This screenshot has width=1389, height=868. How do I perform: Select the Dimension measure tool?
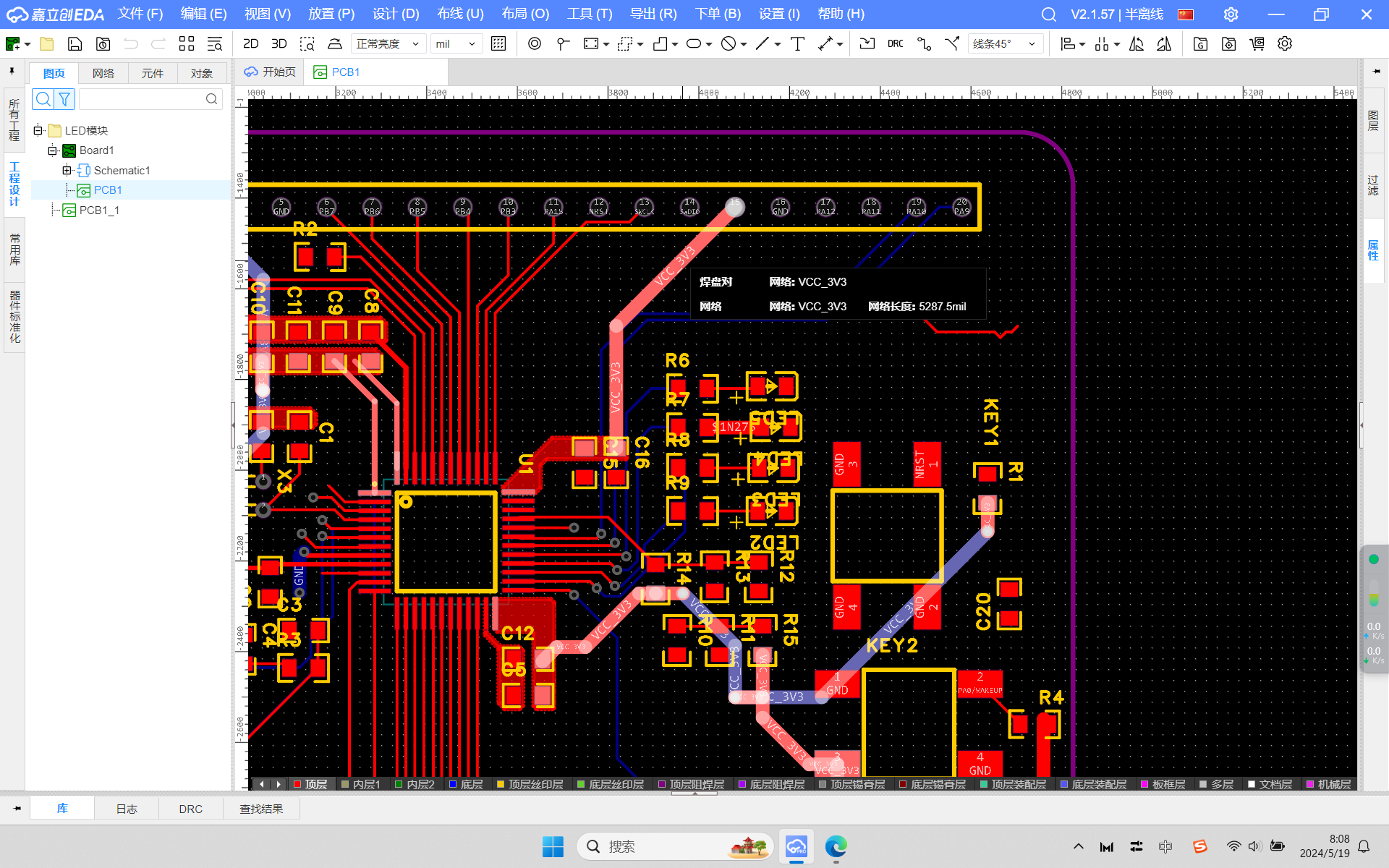point(825,44)
